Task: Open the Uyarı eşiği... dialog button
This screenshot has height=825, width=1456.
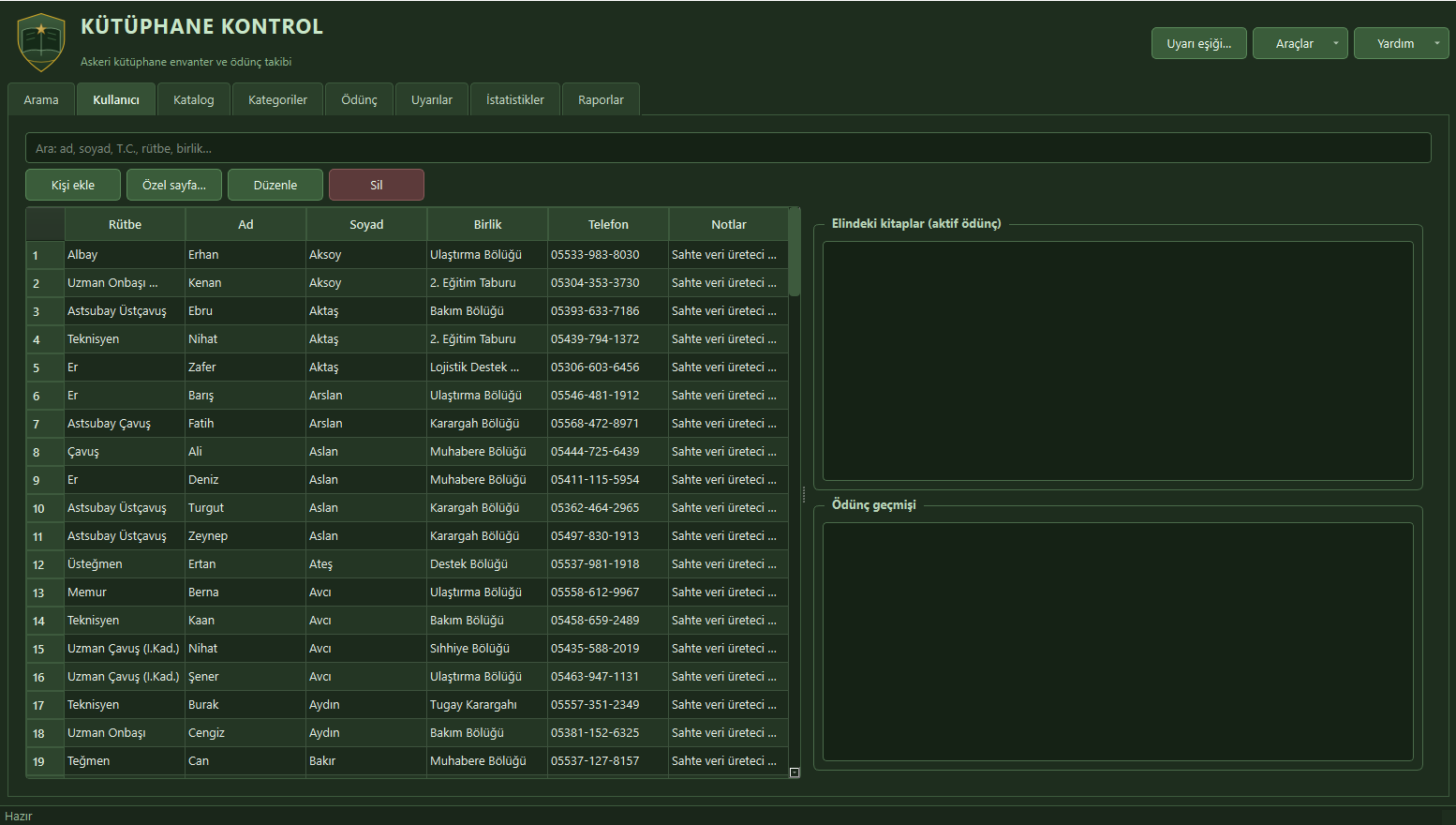Action: point(1199,43)
